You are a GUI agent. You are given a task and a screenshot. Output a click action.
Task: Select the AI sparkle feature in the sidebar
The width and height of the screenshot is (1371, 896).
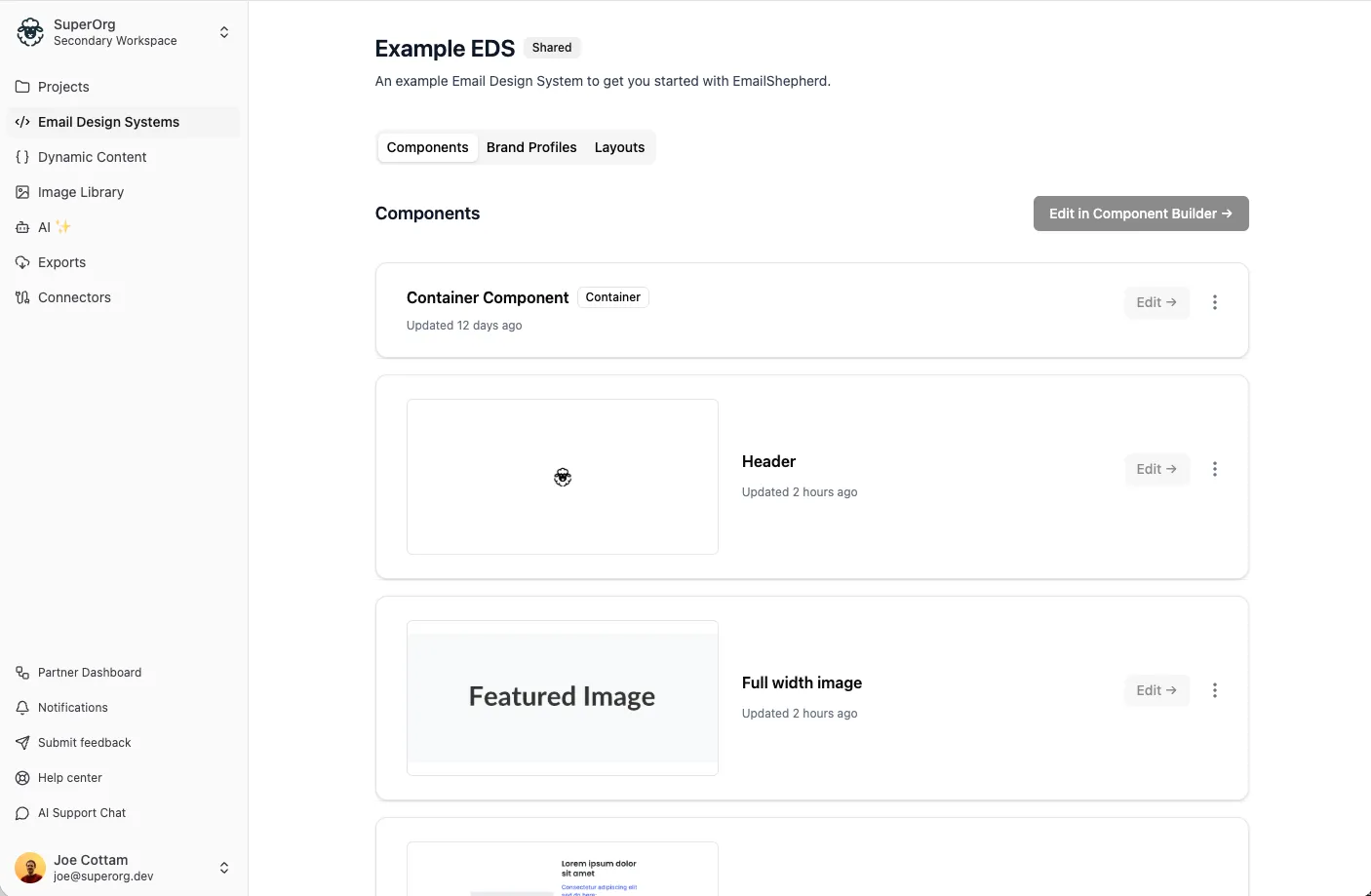21,227
